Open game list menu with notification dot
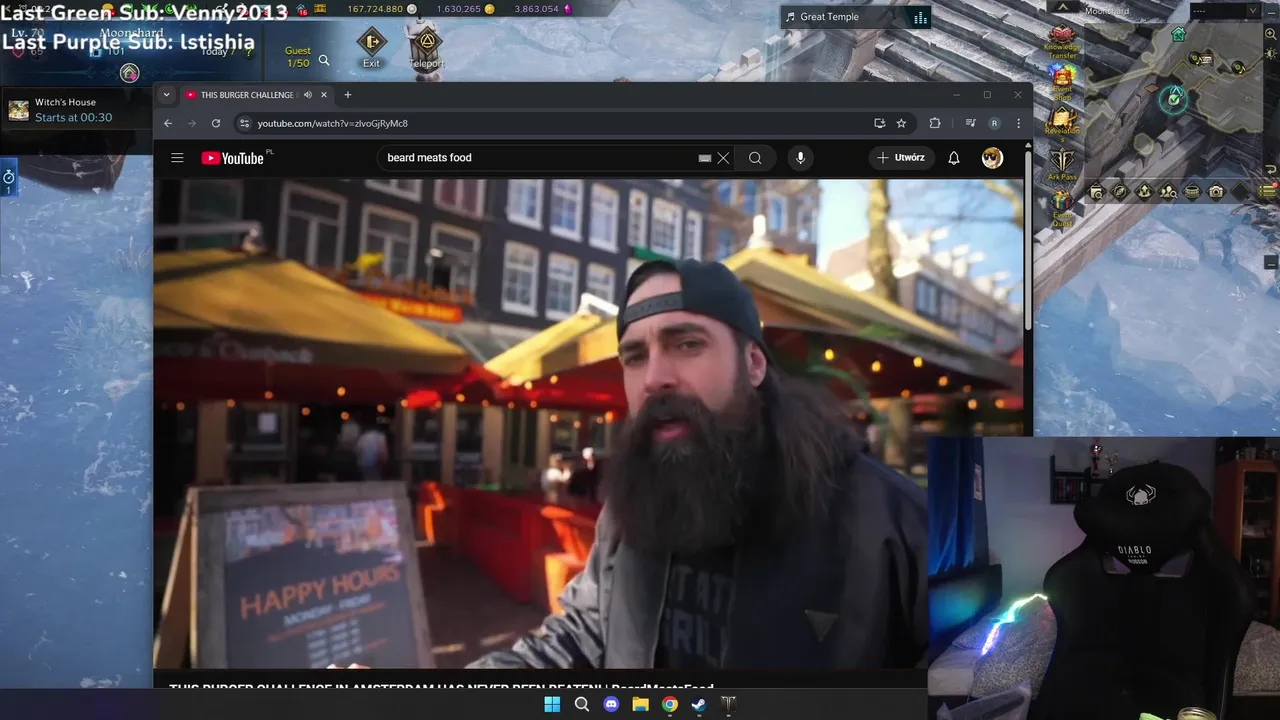1280x720 pixels. (x=1268, y=191)
